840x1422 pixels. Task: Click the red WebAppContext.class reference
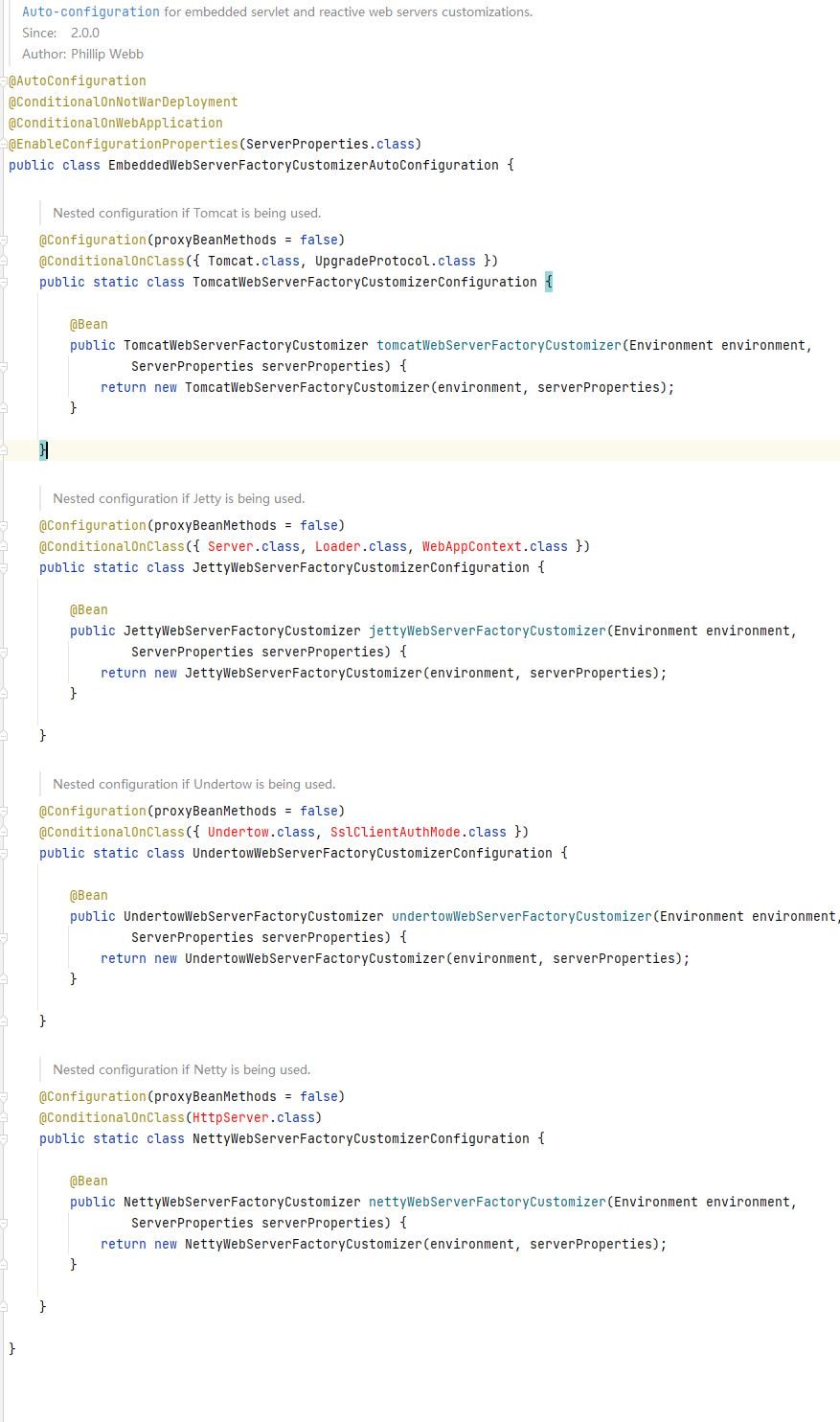(495, 547)
